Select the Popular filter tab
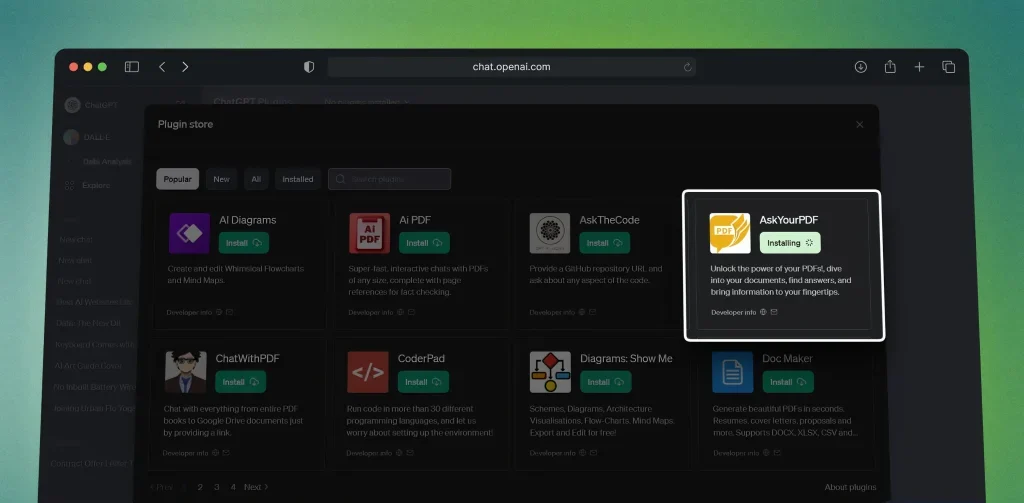Viewport: 1024px width, 503px height. (177, 179)
